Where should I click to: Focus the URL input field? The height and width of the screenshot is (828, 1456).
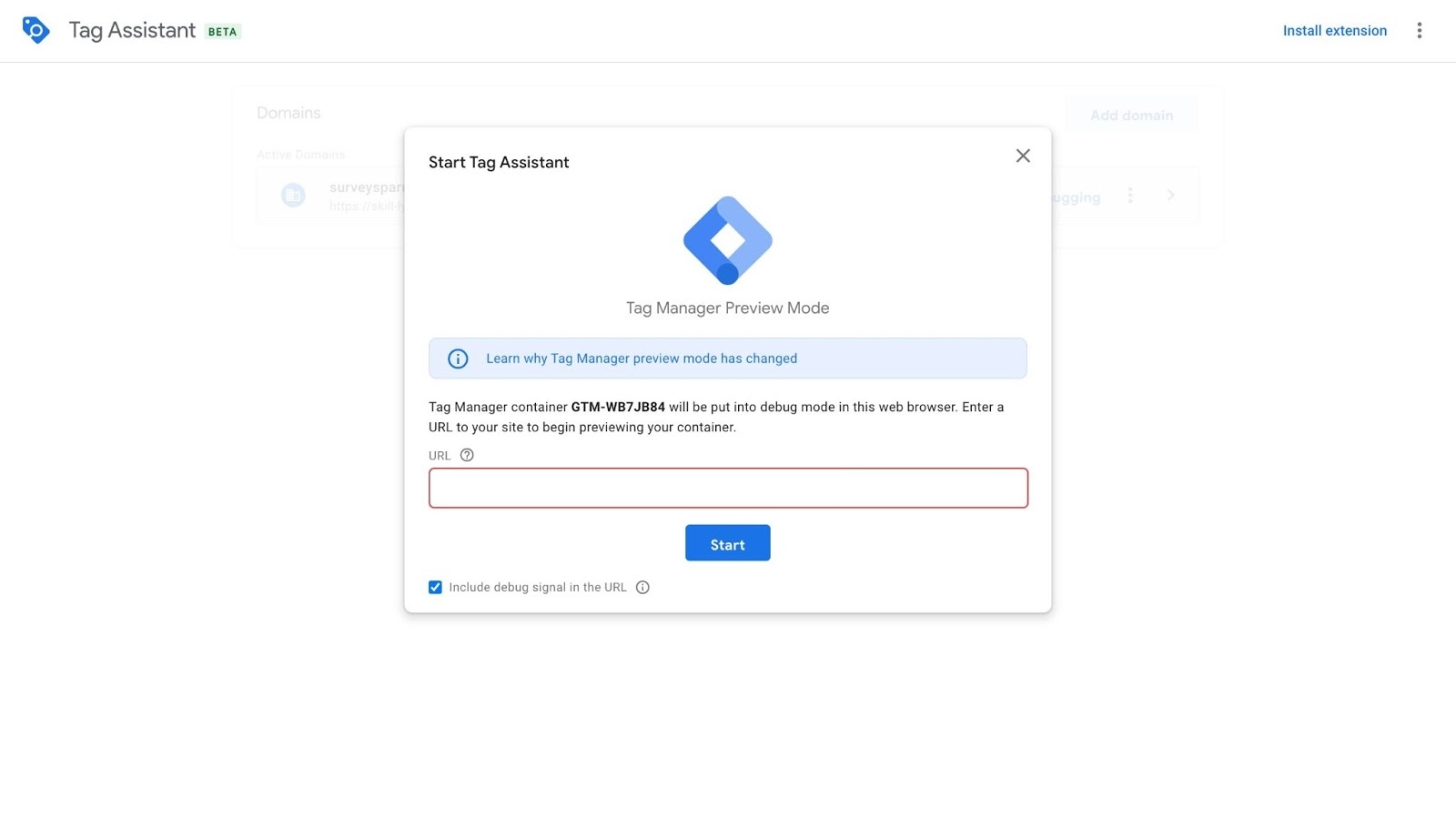tap(728, 489)
